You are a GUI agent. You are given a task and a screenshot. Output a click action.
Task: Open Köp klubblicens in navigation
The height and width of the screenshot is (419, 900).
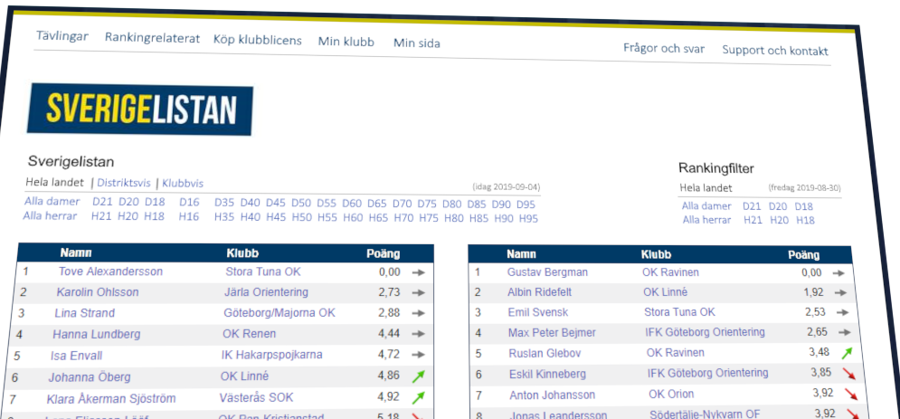pyautogui.click(x=257, y=40)
